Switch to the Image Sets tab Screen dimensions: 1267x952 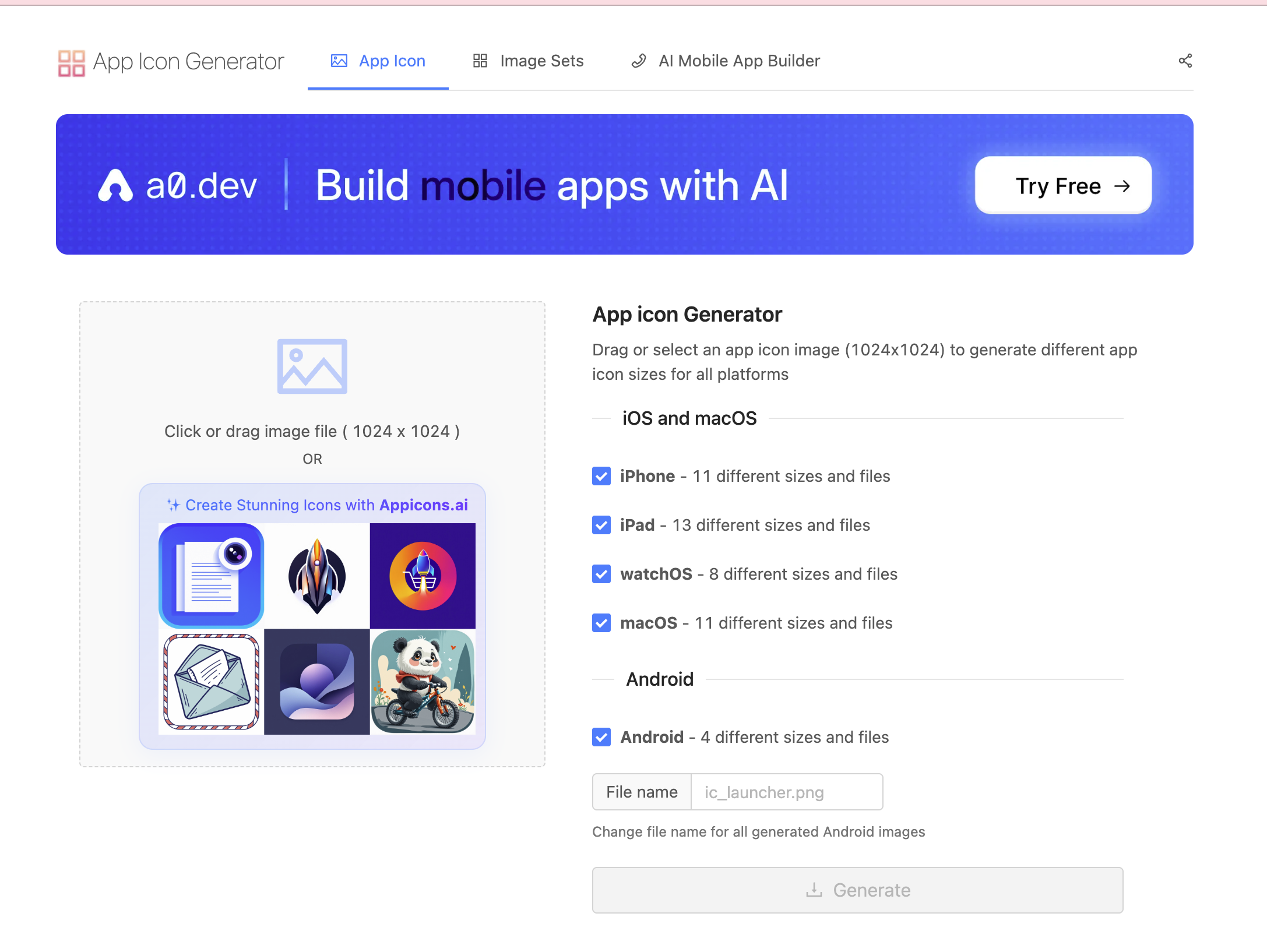tap(528, 61)
